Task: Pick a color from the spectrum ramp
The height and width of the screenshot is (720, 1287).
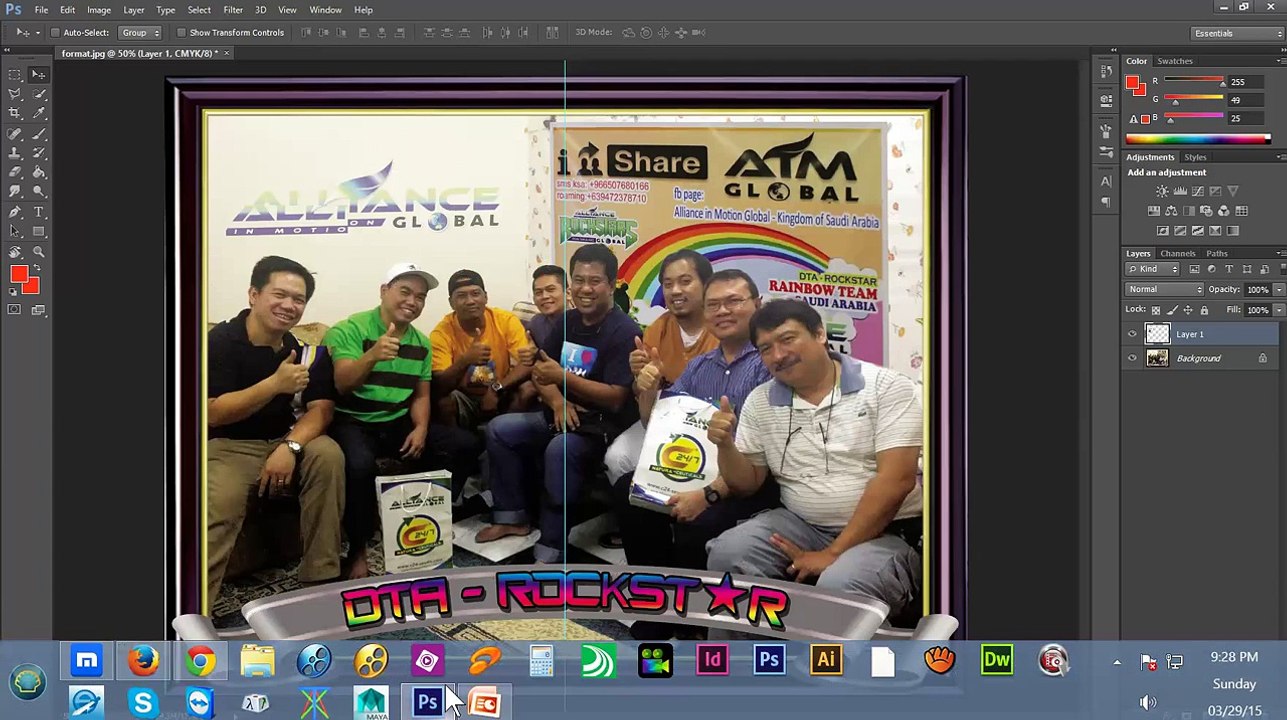Action: pos(1198,139)
